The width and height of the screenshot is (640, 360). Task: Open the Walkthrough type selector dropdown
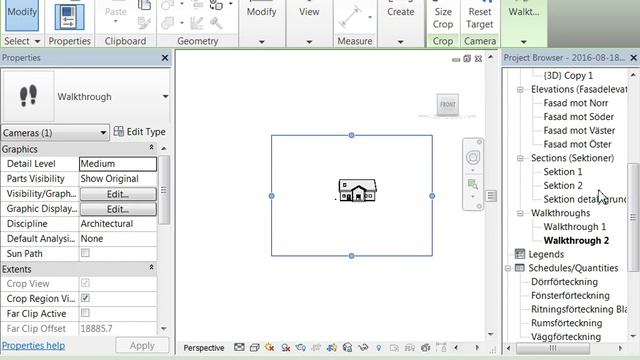(165, 97)
